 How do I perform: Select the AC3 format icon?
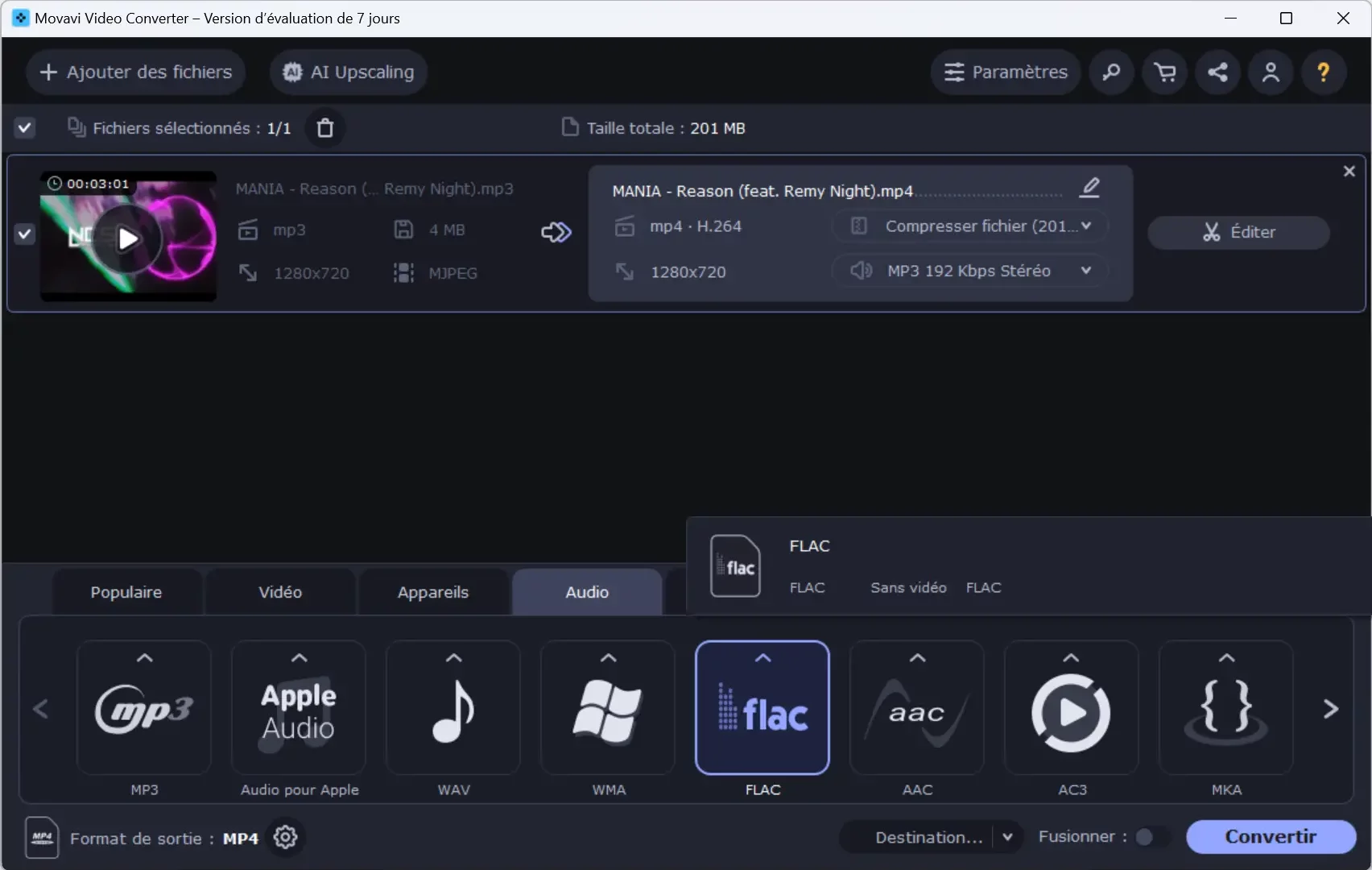pos(1072,707)
